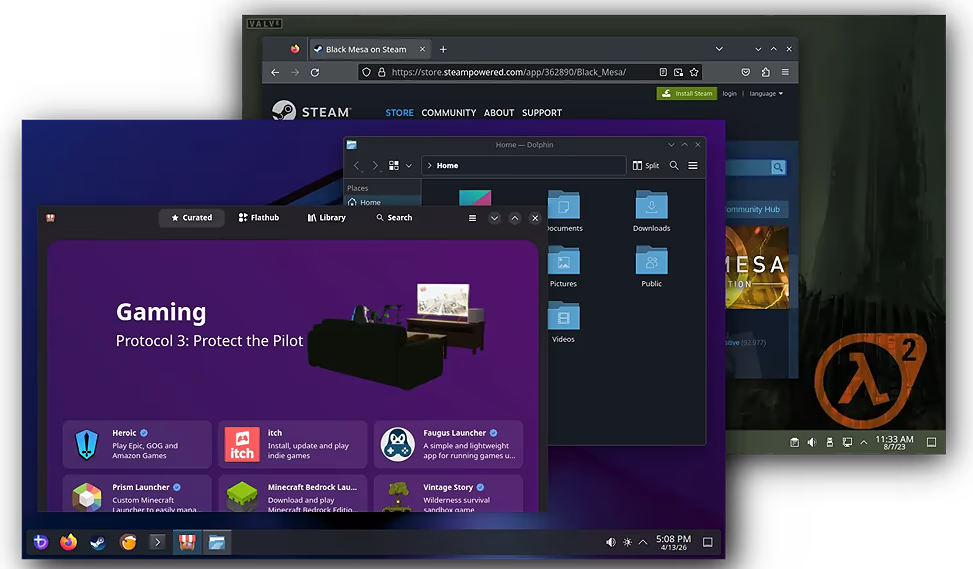Open the Documents folder
This screenshot has height=569, width=973.
point(563,211)
